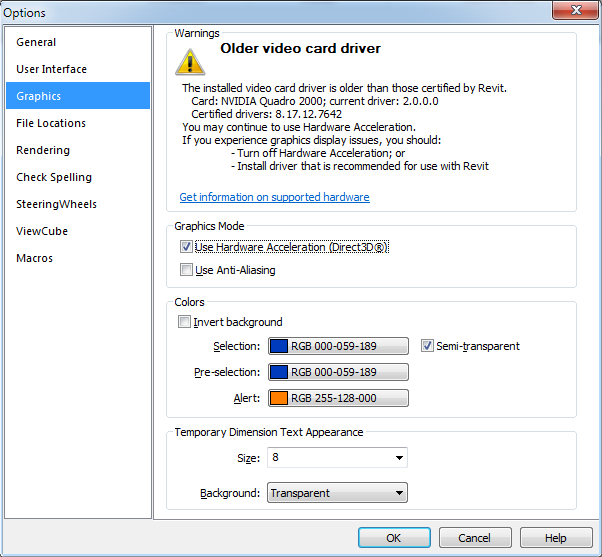Change the Alert color button

(338, 398)
